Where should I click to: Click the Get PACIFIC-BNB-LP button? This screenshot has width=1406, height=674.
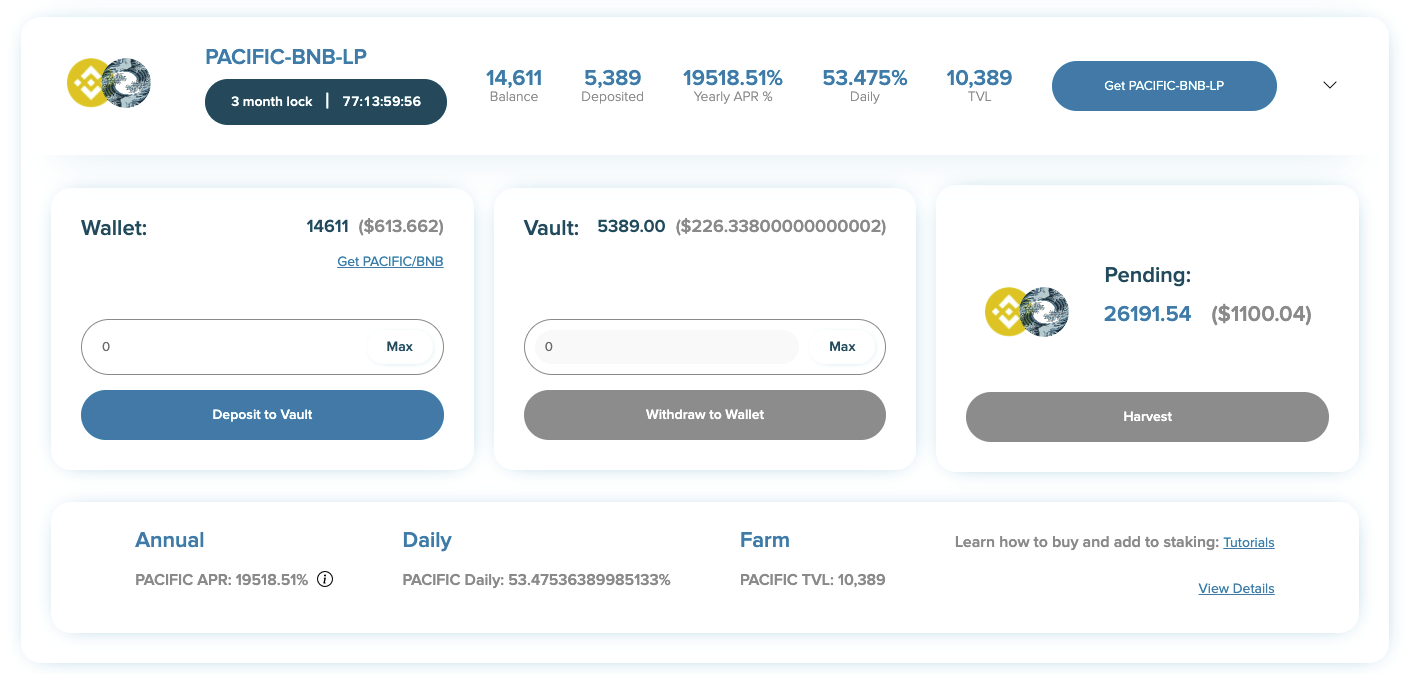coord(1164,86)
